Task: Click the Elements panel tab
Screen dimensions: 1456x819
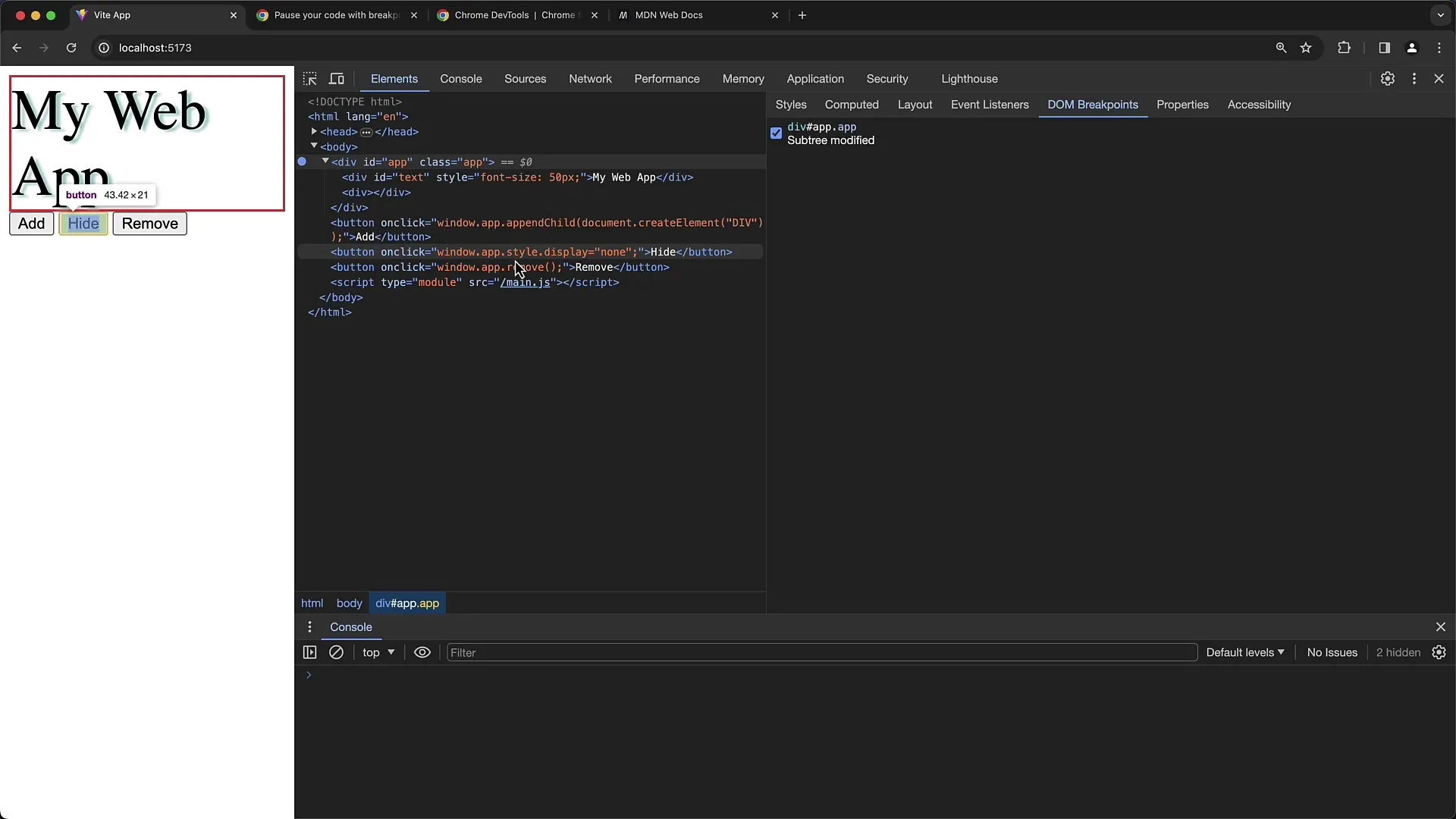Action: pos(394,78)
